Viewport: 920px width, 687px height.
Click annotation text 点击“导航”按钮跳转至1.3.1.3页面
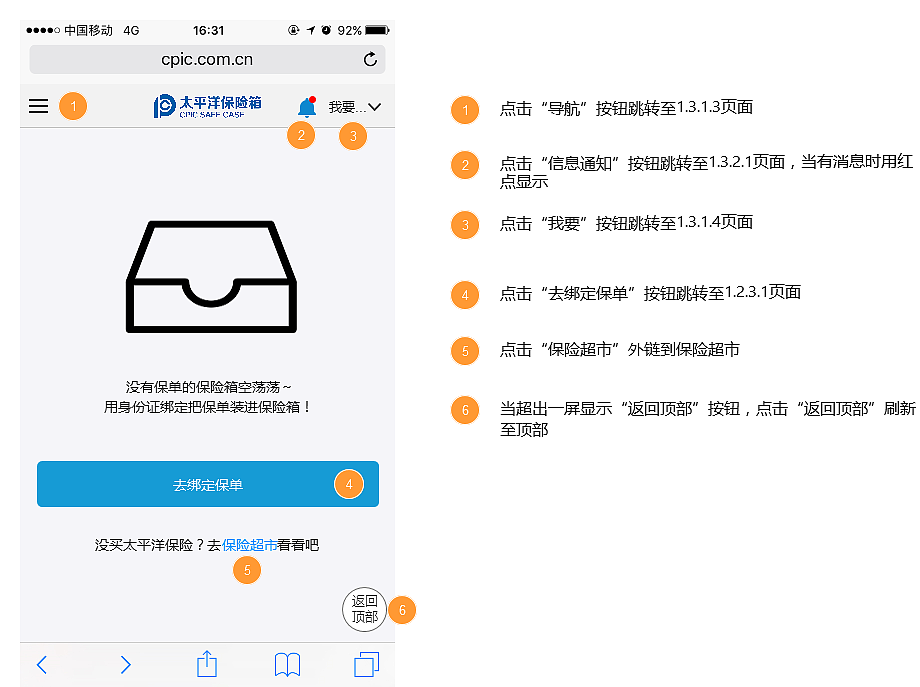(x=626, y=108)
